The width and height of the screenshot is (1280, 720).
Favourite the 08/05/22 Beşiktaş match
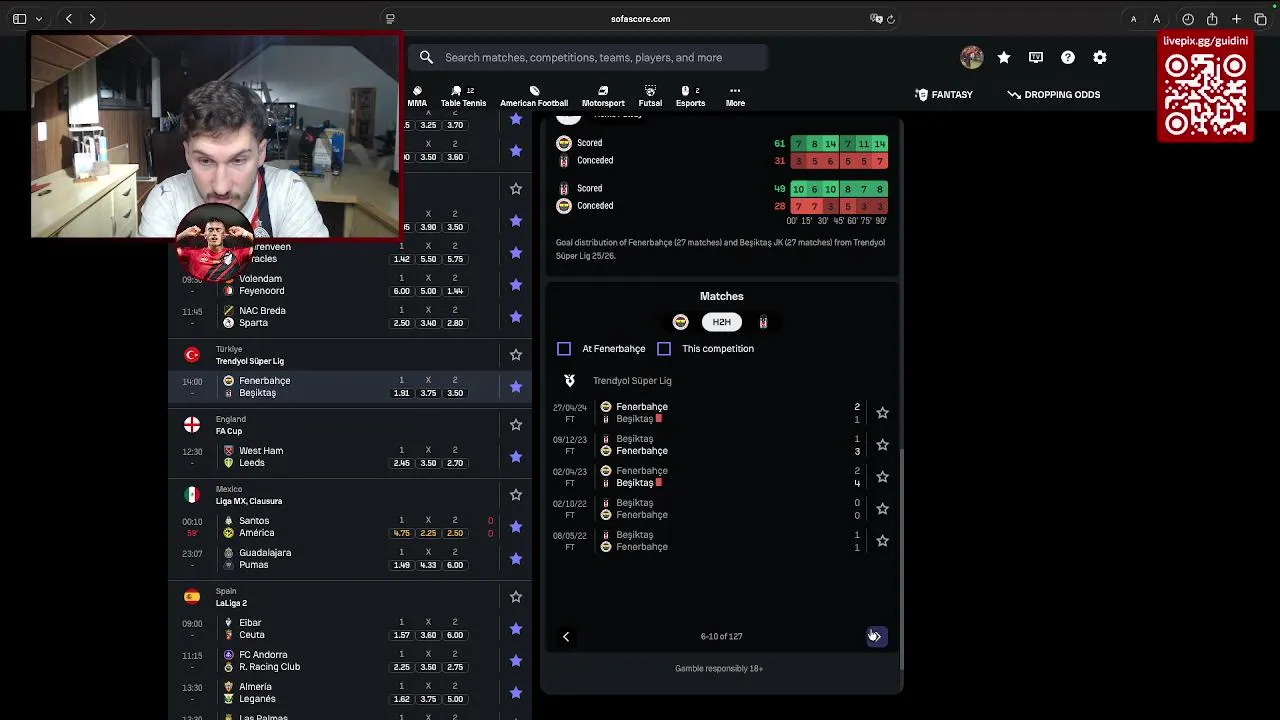tap(882, 541)
